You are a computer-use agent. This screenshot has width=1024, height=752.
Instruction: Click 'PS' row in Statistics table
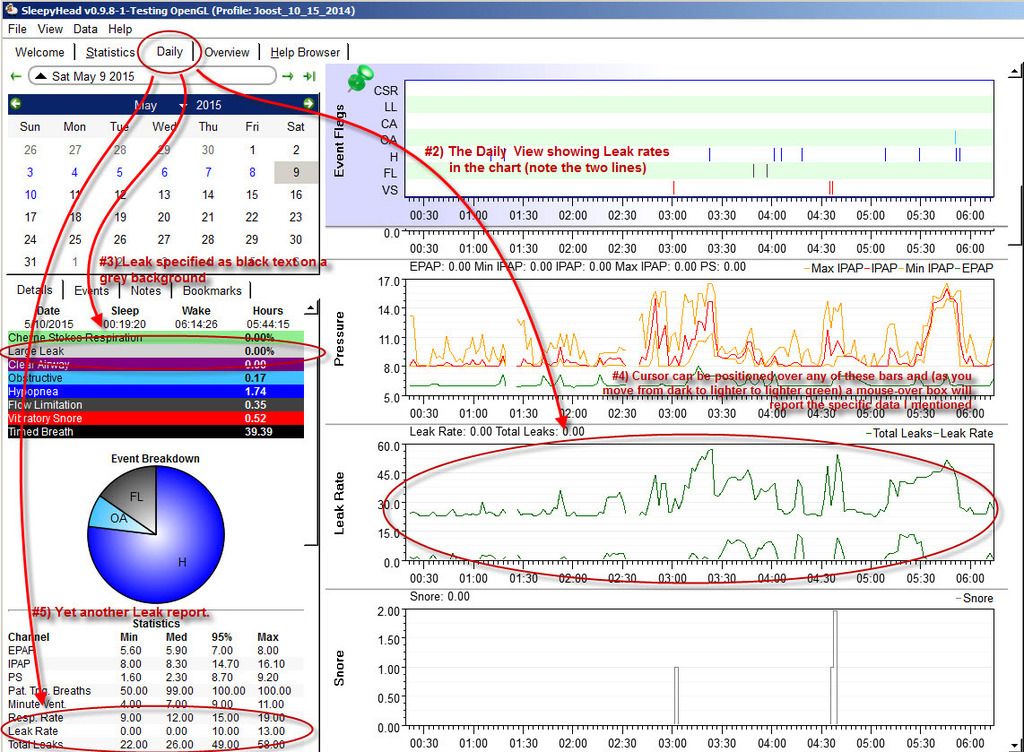coord(155,677)
